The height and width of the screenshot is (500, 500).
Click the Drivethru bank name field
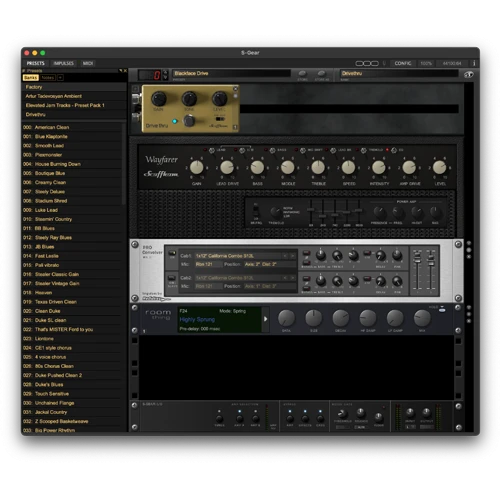tap(399, 73)
